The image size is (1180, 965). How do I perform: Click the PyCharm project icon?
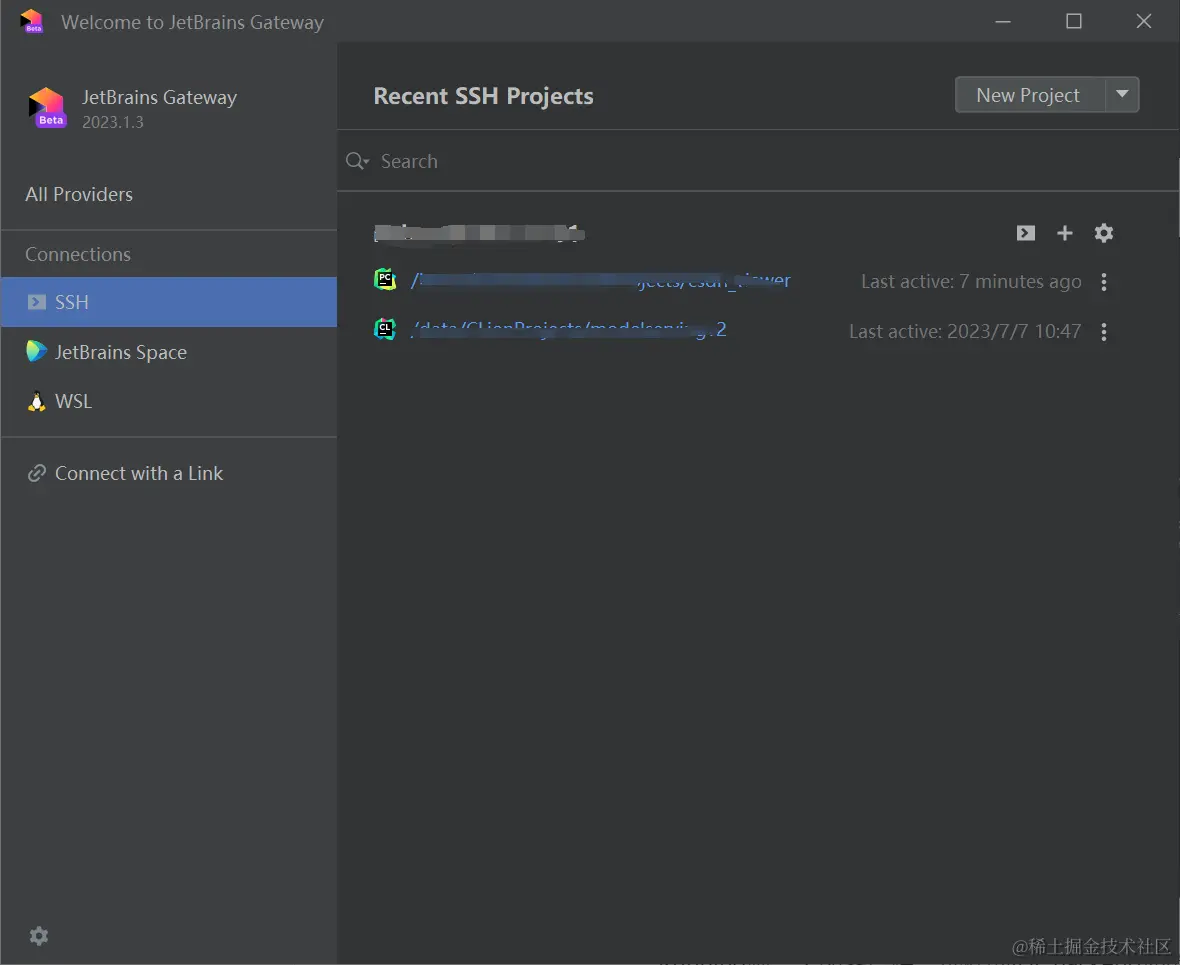coord(385,279)
